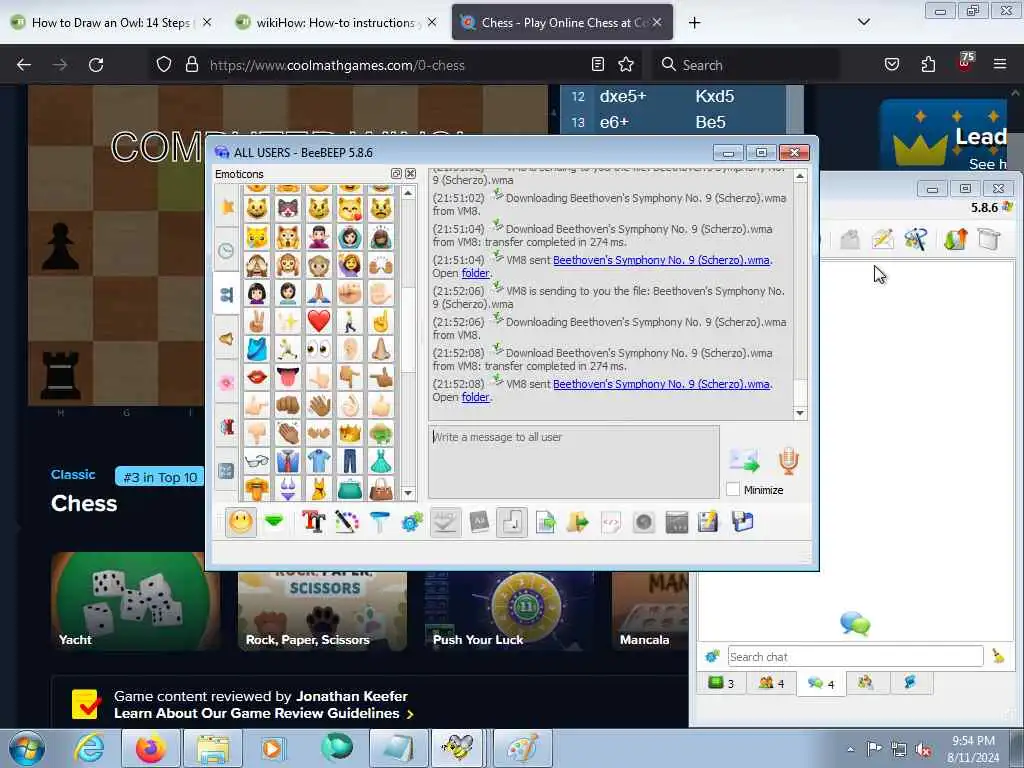This screenshot has width=1024, height=768.
Task: Switch to green tab showing 3
Action: (722, 683)
